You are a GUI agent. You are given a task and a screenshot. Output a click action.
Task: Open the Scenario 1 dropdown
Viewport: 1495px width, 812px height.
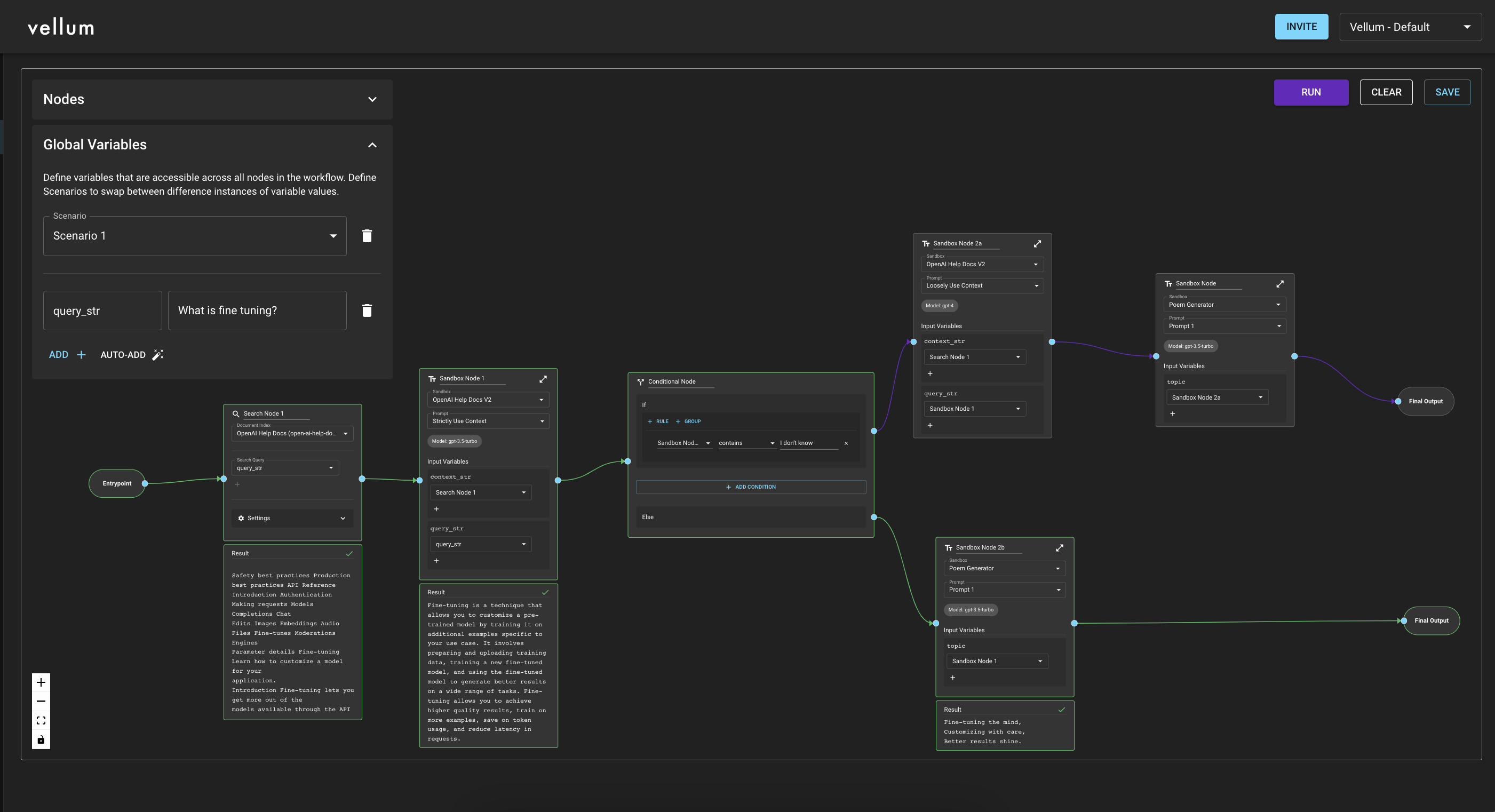point(194,236)
